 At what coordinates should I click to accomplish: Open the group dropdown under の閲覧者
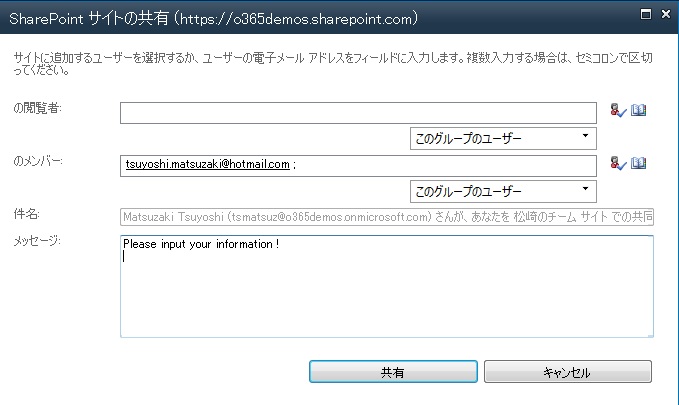tap(503, 138)
